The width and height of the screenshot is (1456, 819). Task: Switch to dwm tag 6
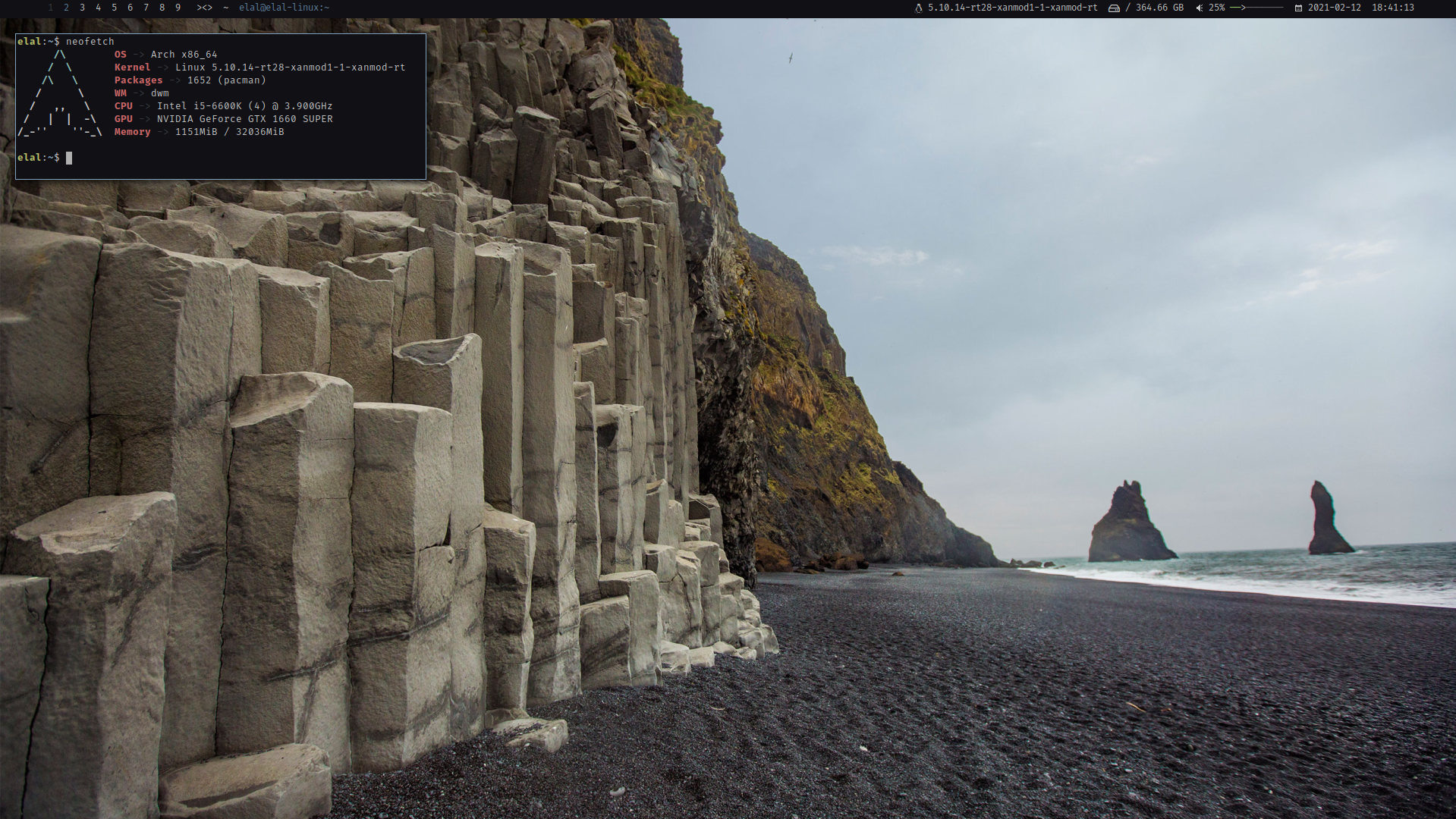tap(130, 8)
